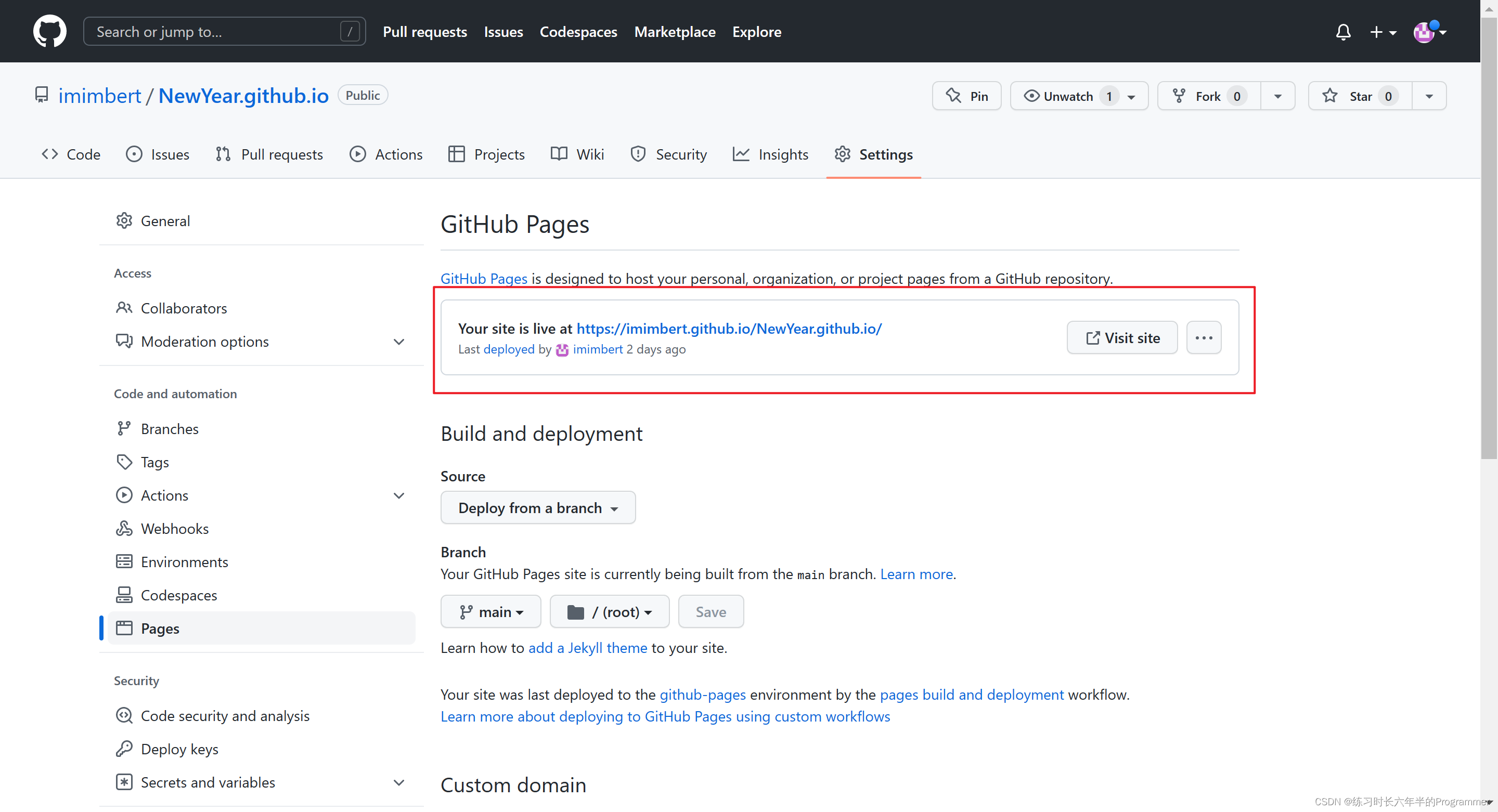The width and height of the screenshot is (1498, 812).
Task: Select the main branch dropdown
Action: click(490, 611)
